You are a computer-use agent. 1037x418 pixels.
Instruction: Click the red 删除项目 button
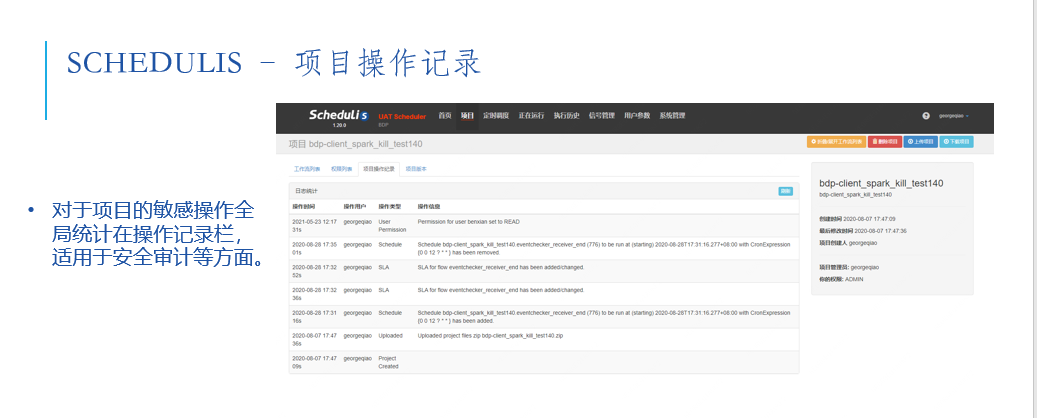tap(885, 142)
